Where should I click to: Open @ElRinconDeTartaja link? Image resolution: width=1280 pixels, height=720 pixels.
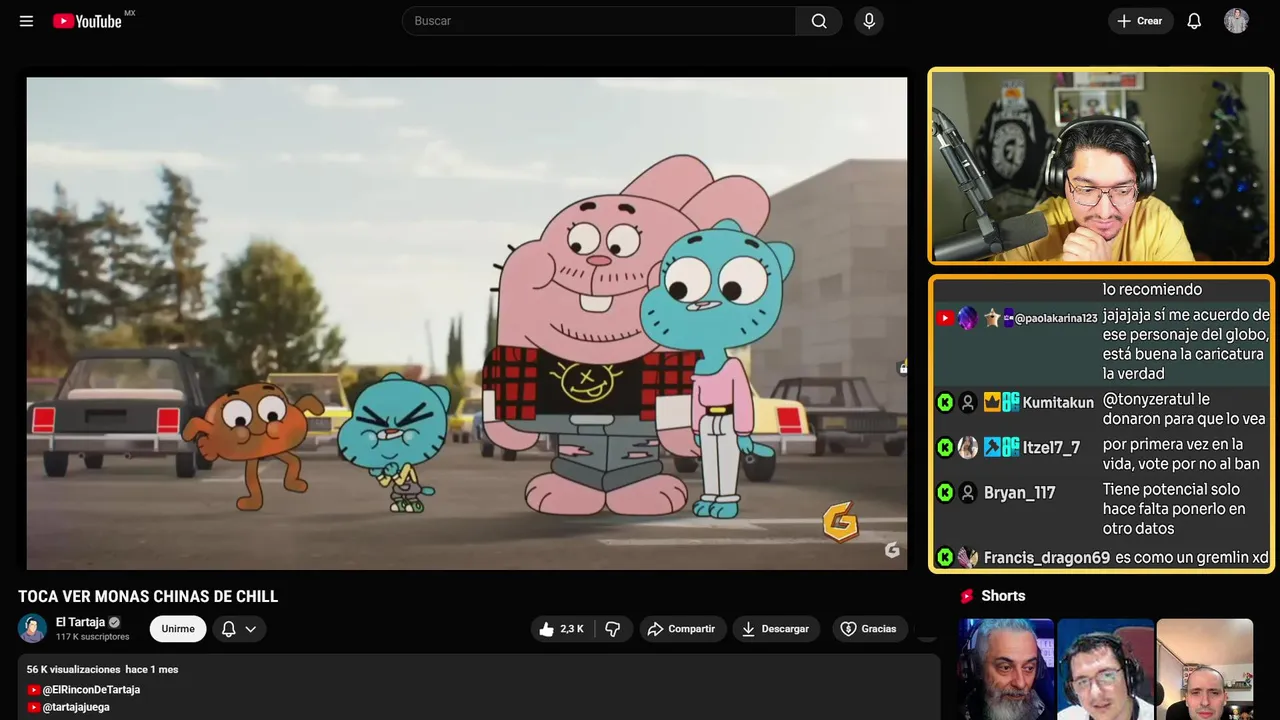tap(91, 690)
